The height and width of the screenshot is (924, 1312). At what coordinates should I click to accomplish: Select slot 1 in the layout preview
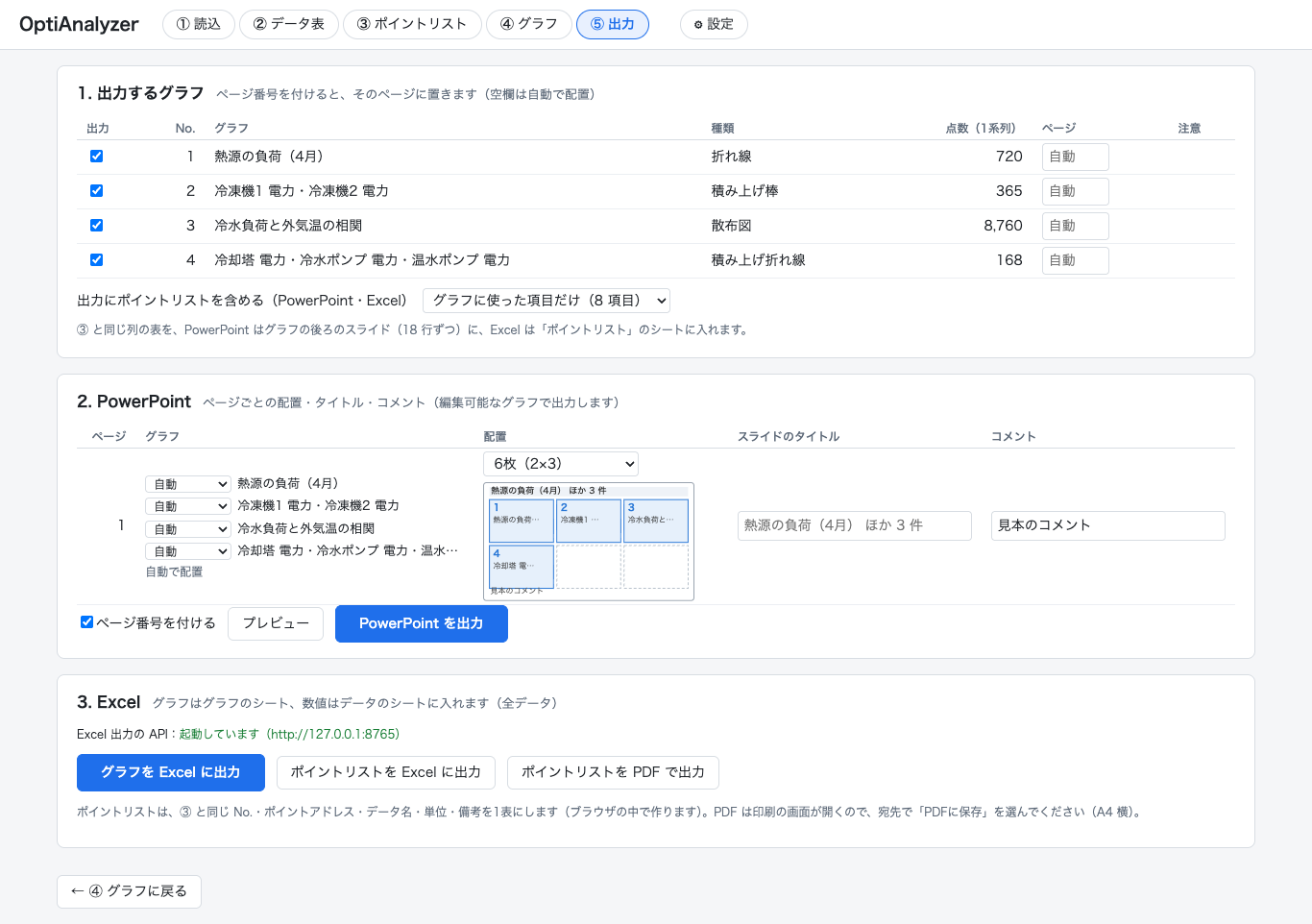[522, 522]
